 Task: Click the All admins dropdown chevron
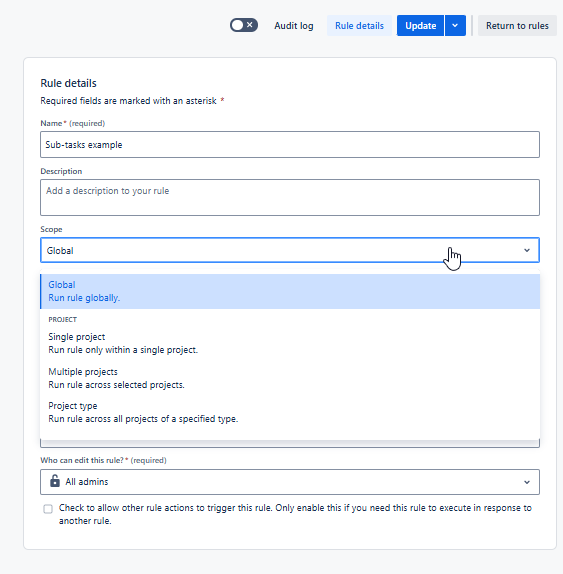tap(526, 482)
